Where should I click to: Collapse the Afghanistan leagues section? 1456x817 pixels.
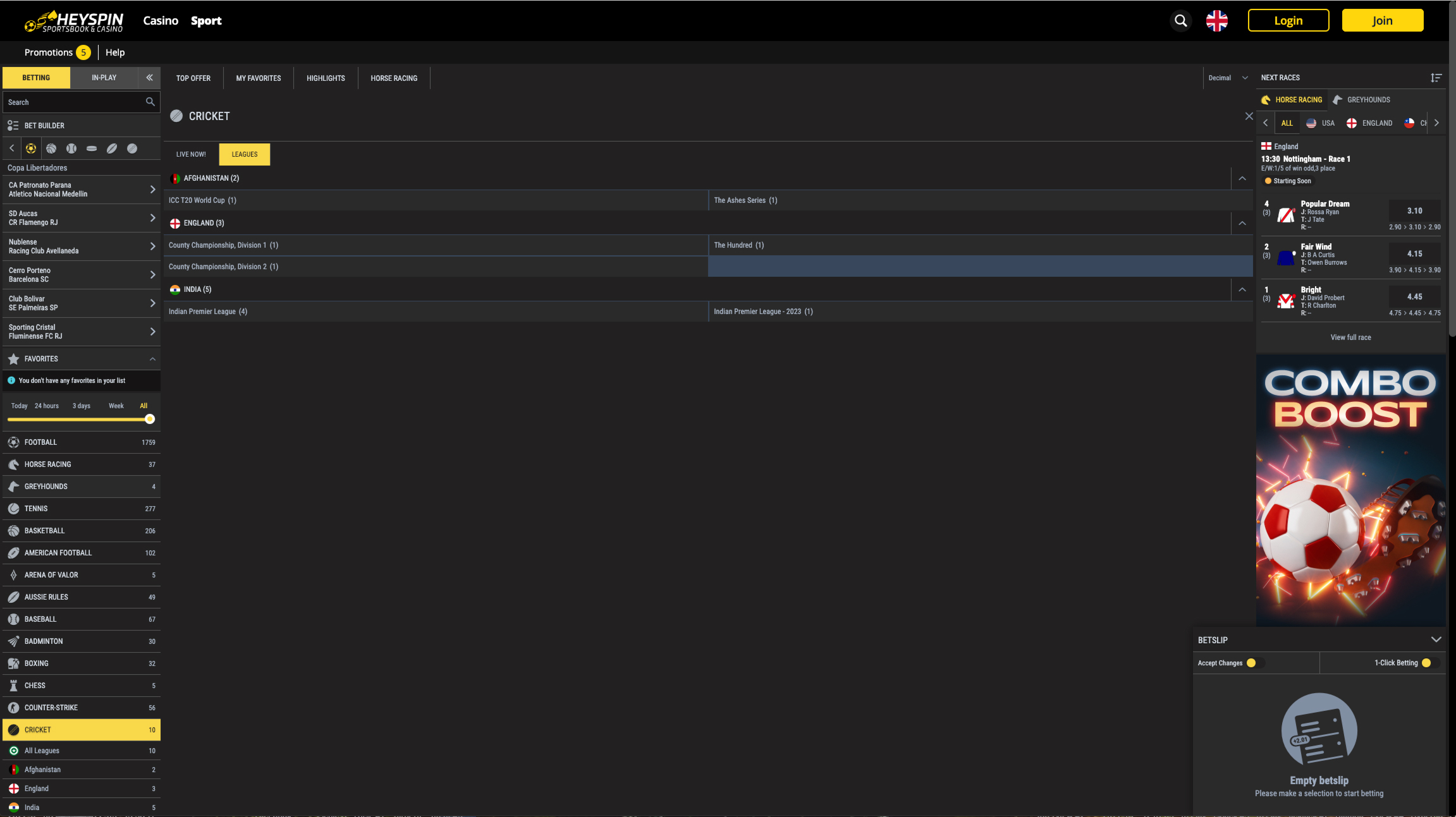[1242, 178]
